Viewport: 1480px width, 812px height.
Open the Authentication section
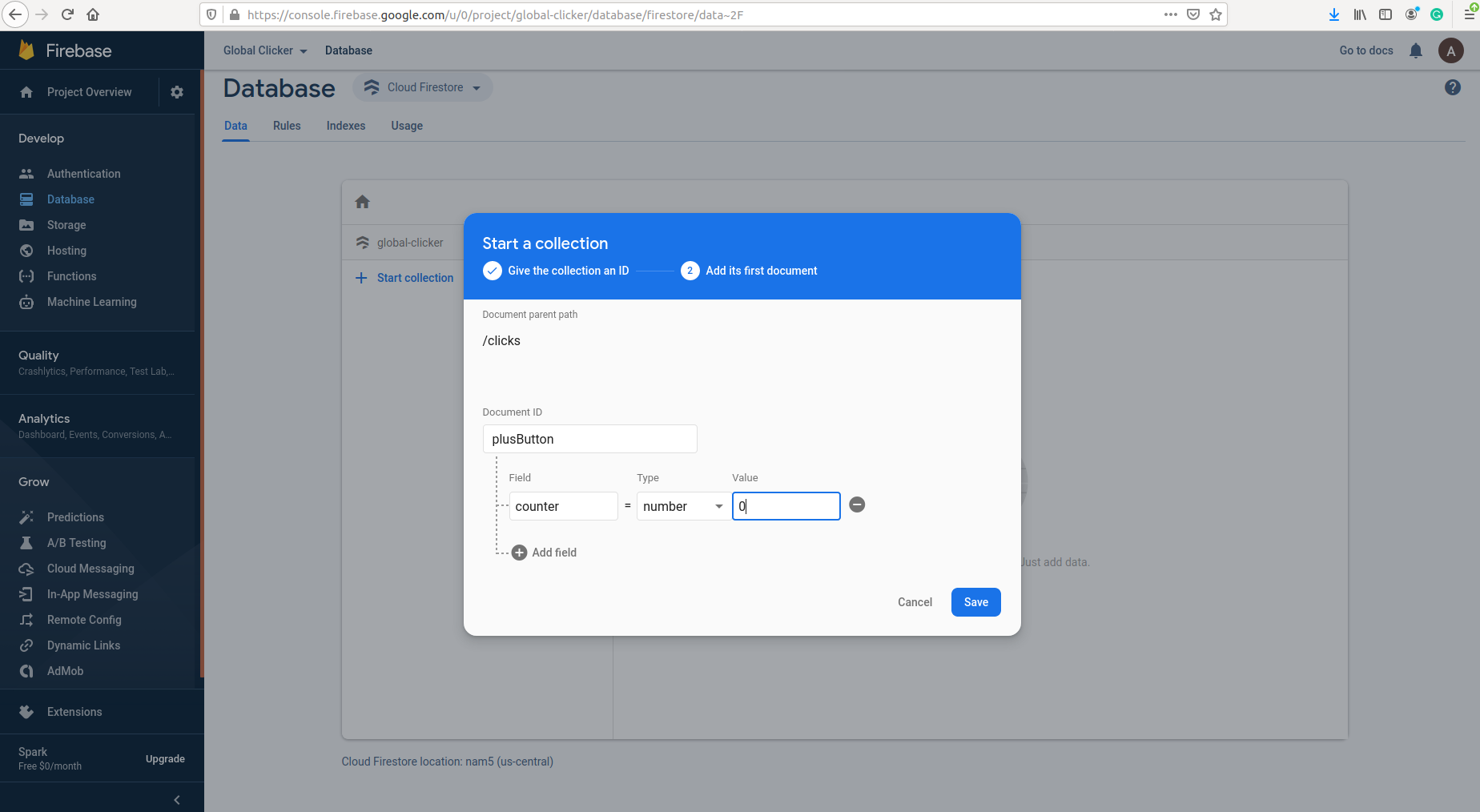(83, 173)
